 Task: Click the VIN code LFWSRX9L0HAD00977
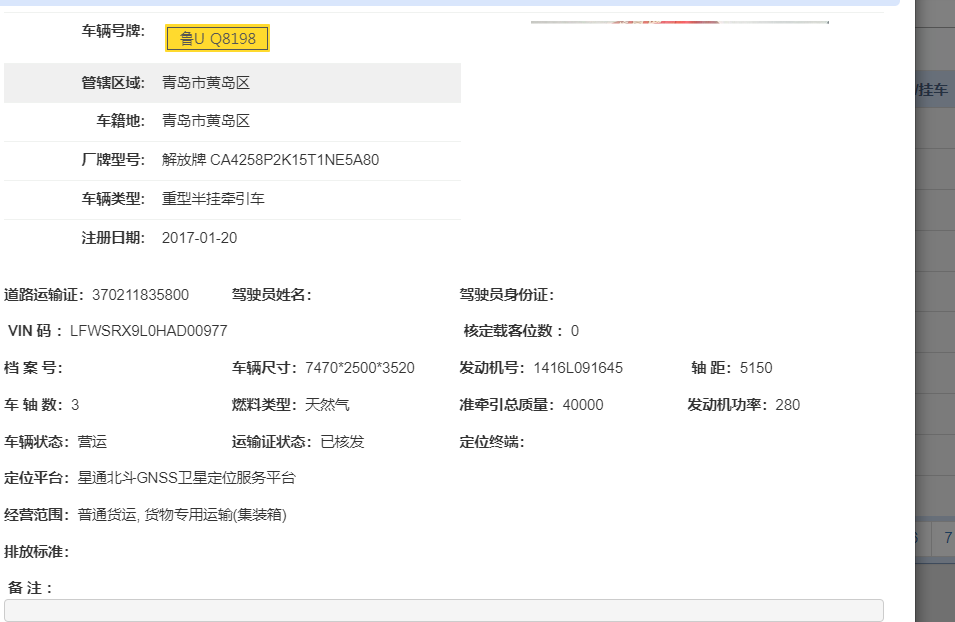click(148, 331)
